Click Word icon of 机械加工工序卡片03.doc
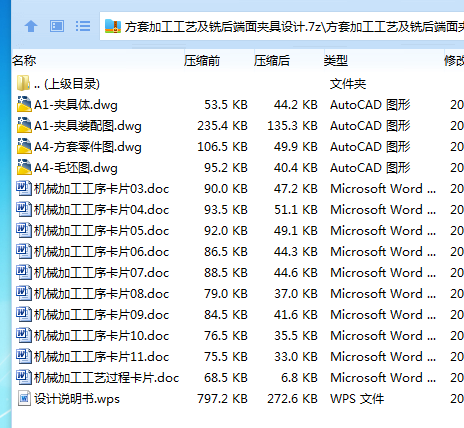 24,188
